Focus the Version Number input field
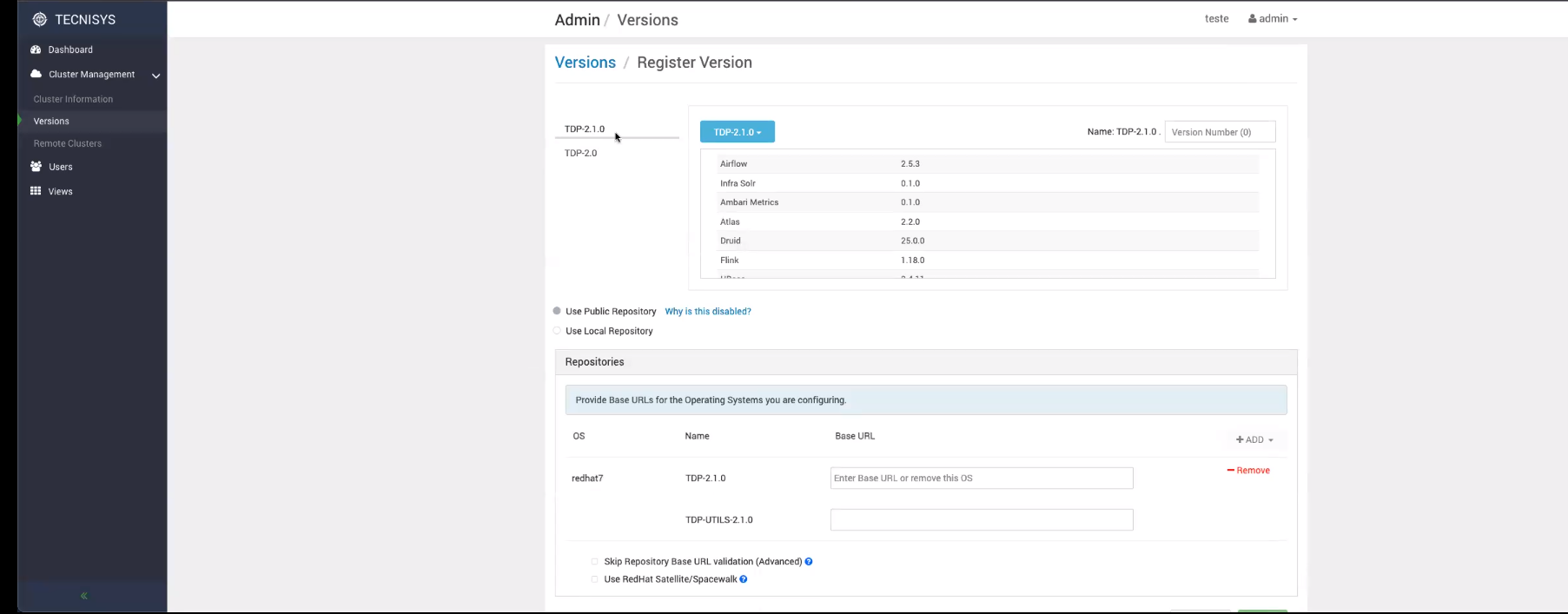 click(x=1220, y=132)
